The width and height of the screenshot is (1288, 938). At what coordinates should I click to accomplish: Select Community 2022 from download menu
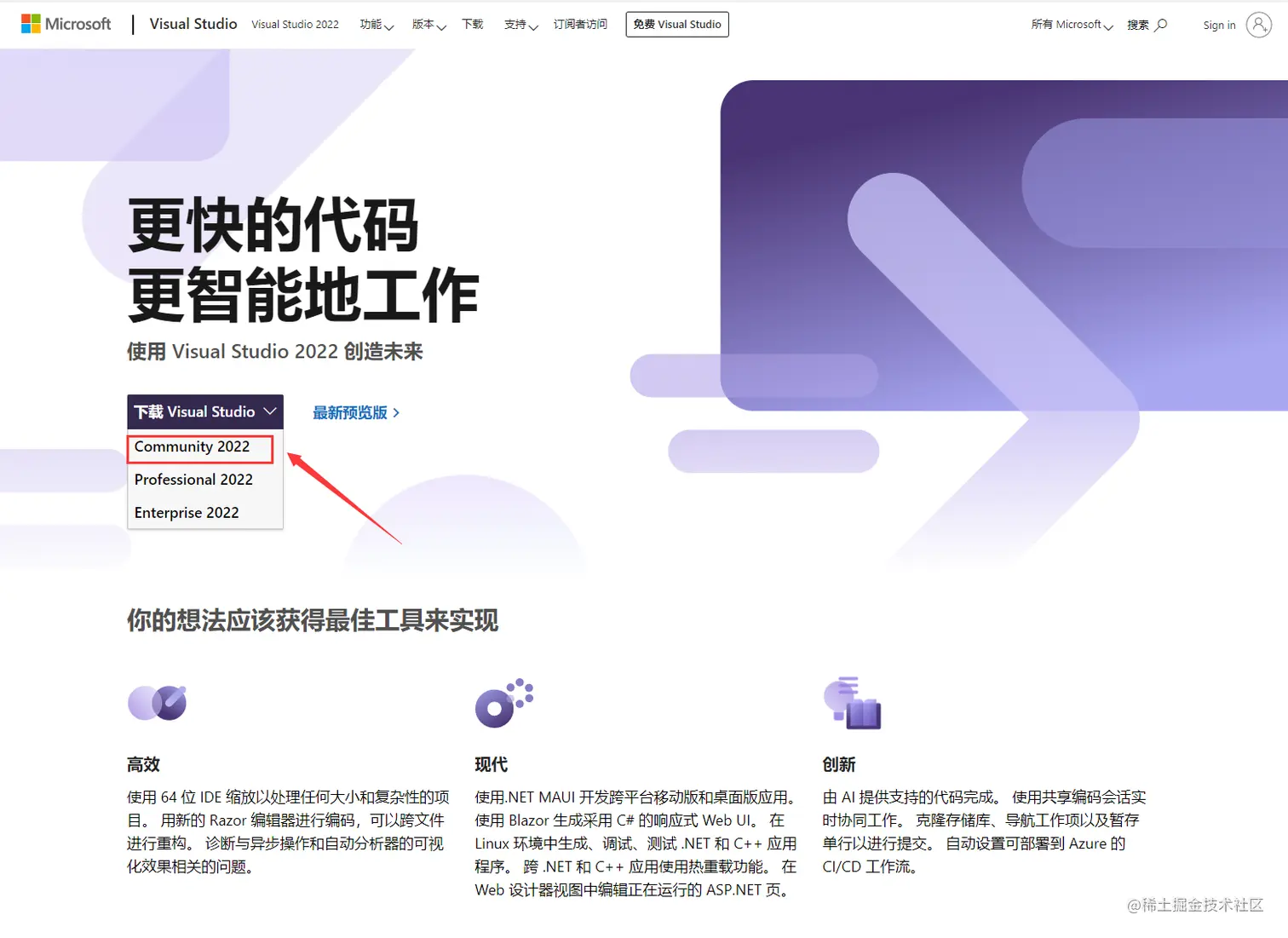[x=193, y=446]
